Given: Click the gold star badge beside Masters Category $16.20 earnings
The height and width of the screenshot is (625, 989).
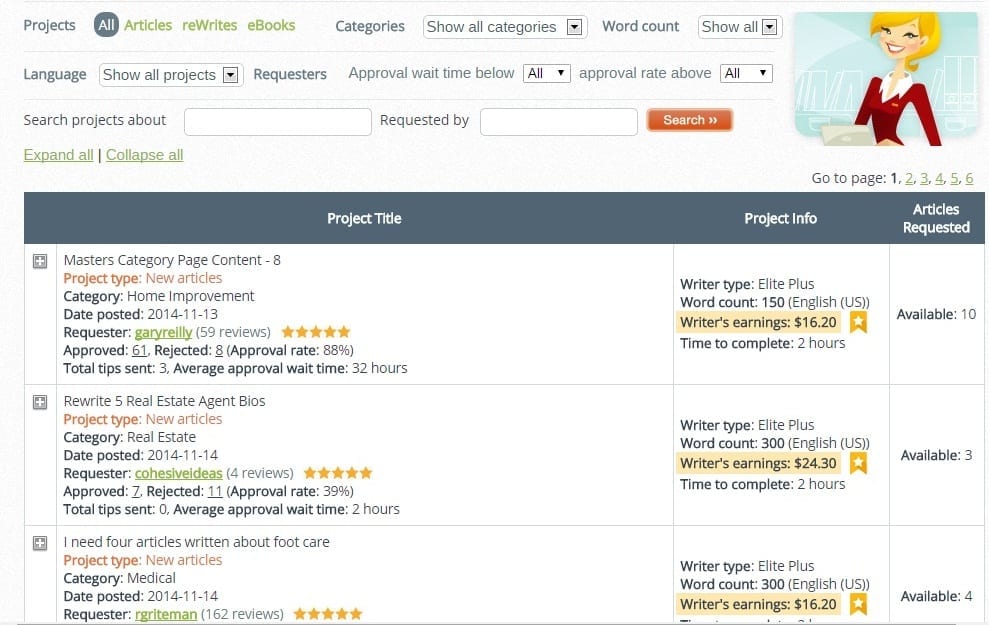Looking at the screenshot, I should [858, 322].
